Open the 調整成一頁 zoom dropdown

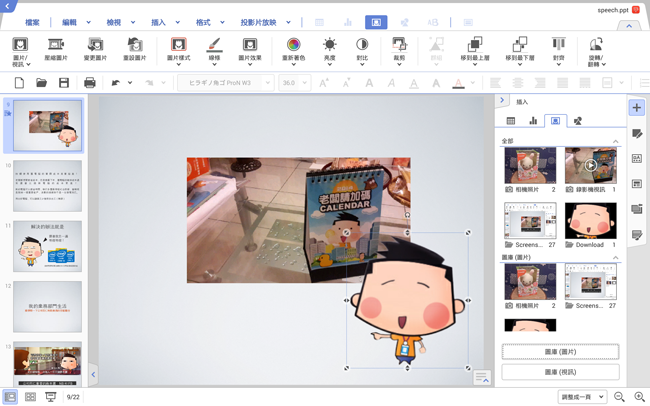[x=581, y=397]
